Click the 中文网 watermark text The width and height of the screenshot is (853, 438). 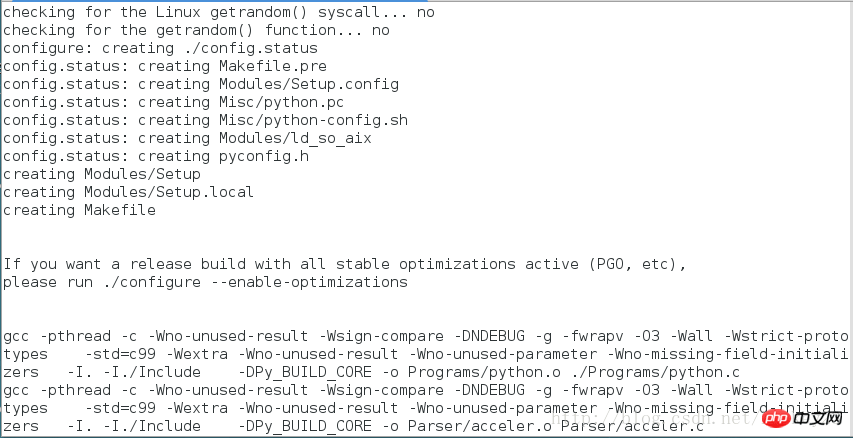[x=818, y=418]
